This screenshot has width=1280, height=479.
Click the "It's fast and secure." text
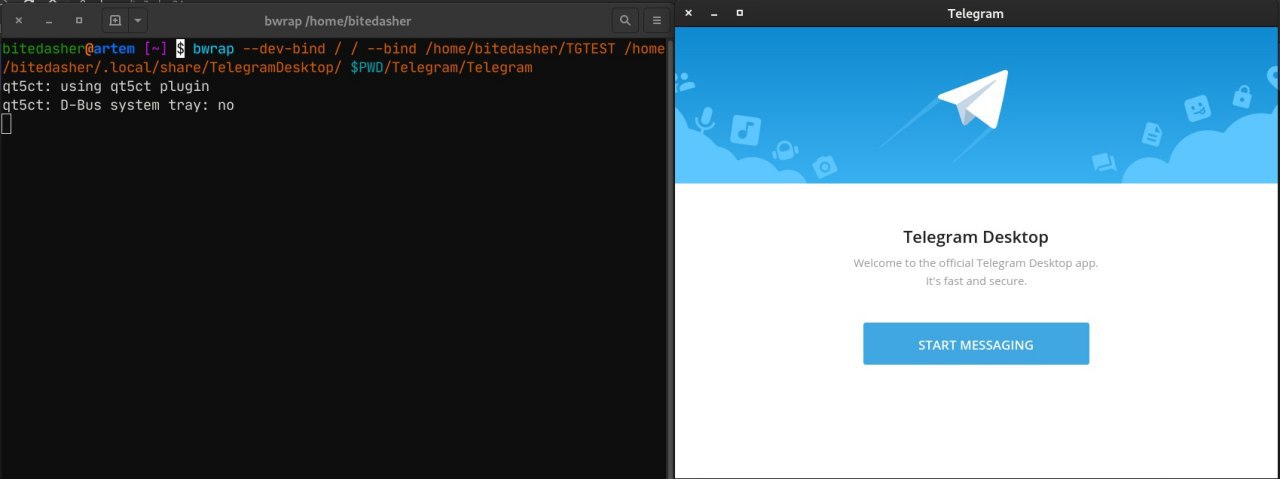pyautogui.click(x=975, y=281)
